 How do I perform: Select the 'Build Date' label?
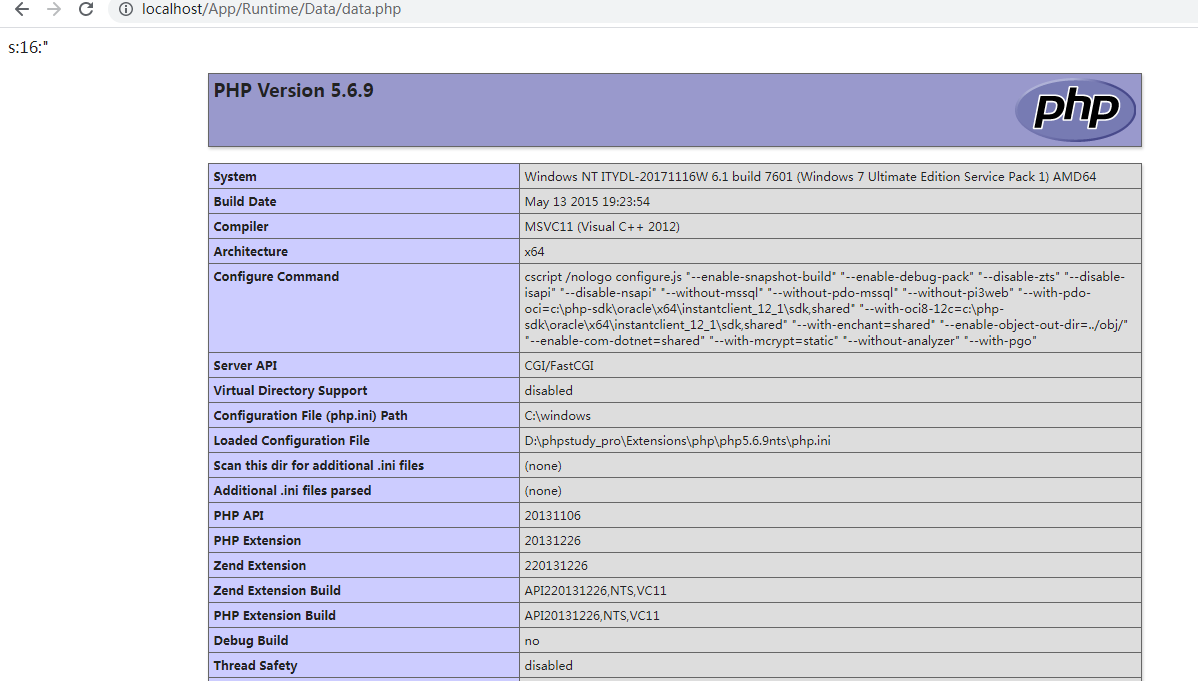tap(244, 202)
